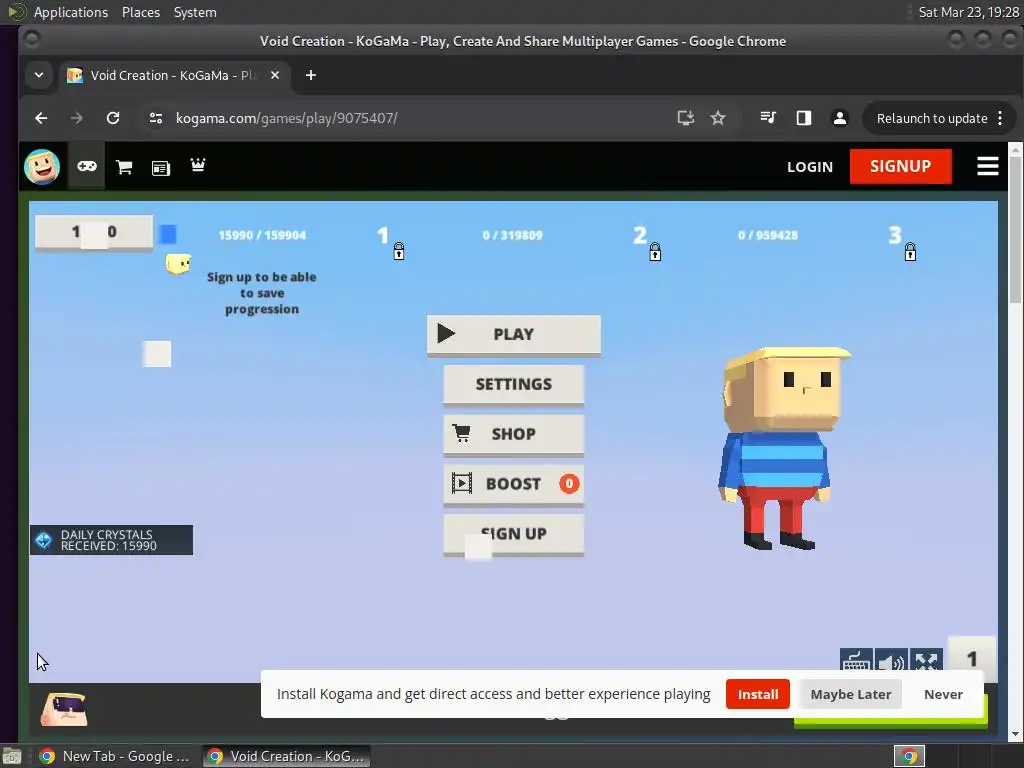The width and height of the screenshot is (1024, 768).
Task: Choose Maybe Later on install prompt
Action: (851, 694)
